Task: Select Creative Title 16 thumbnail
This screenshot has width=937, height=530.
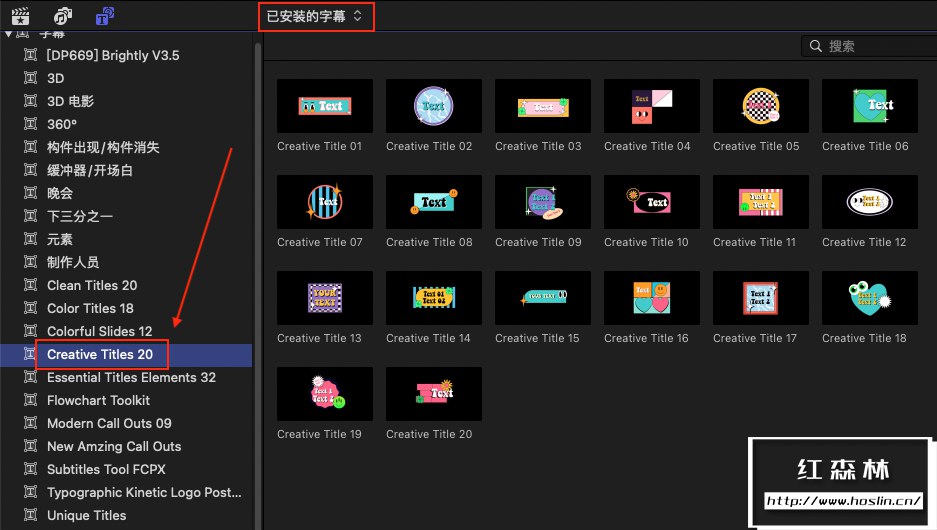Action: click(x=652, y=298)
